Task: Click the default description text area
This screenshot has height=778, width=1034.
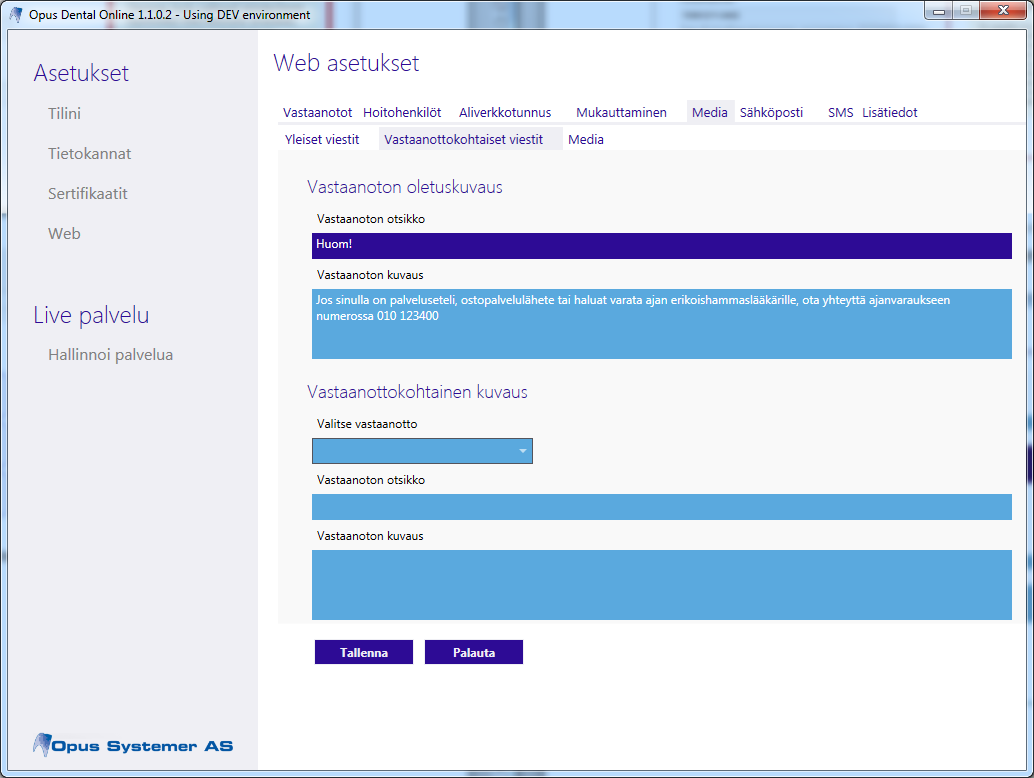Action: (x=661, y=324)
